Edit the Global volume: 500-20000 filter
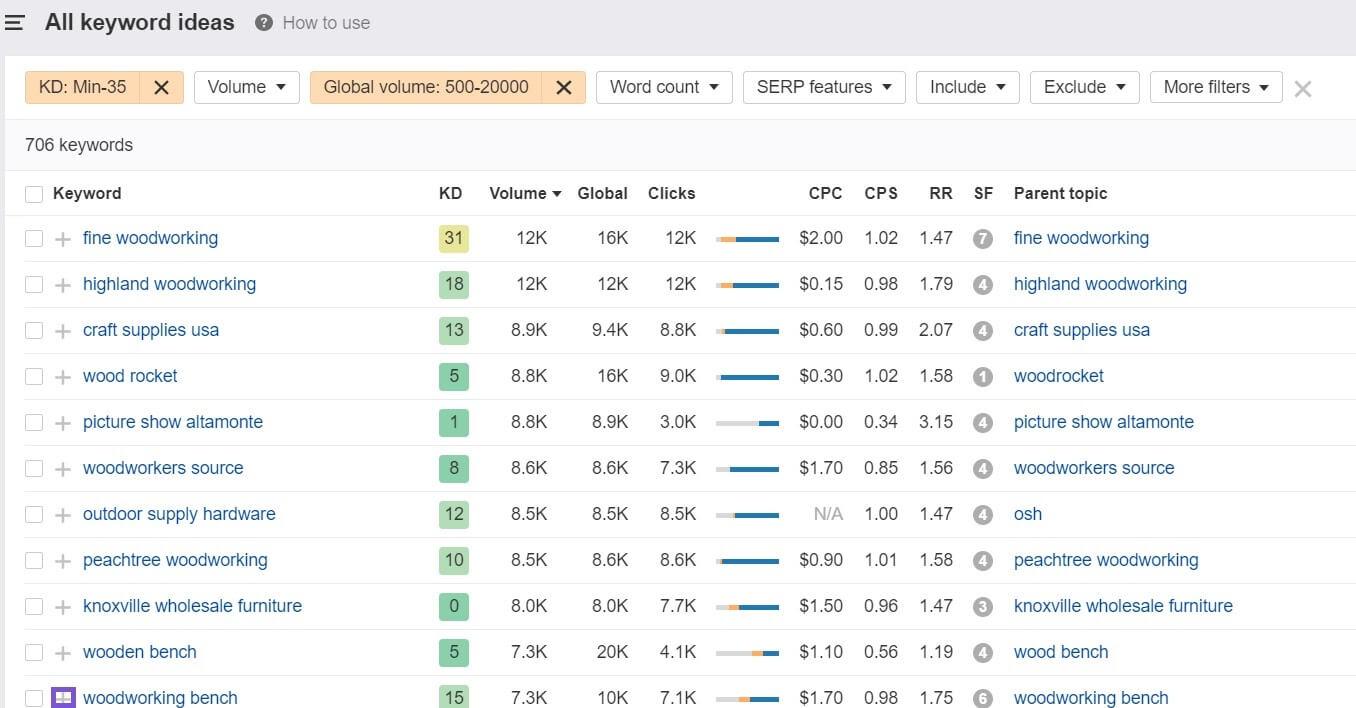This screenshot has width=1356, height=708. (426, 87)
